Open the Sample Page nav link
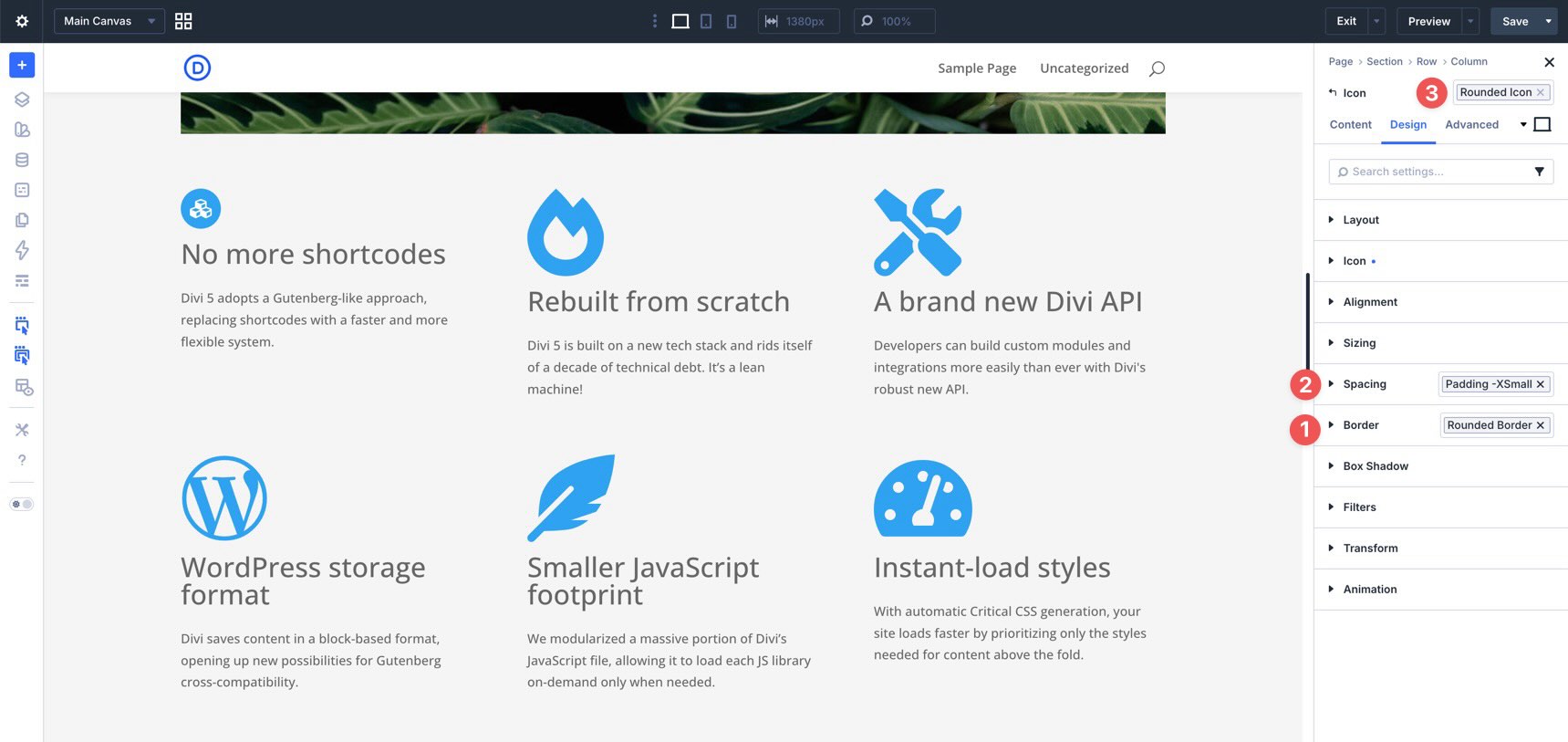1568x742 pixels. (x=977, y=68)
